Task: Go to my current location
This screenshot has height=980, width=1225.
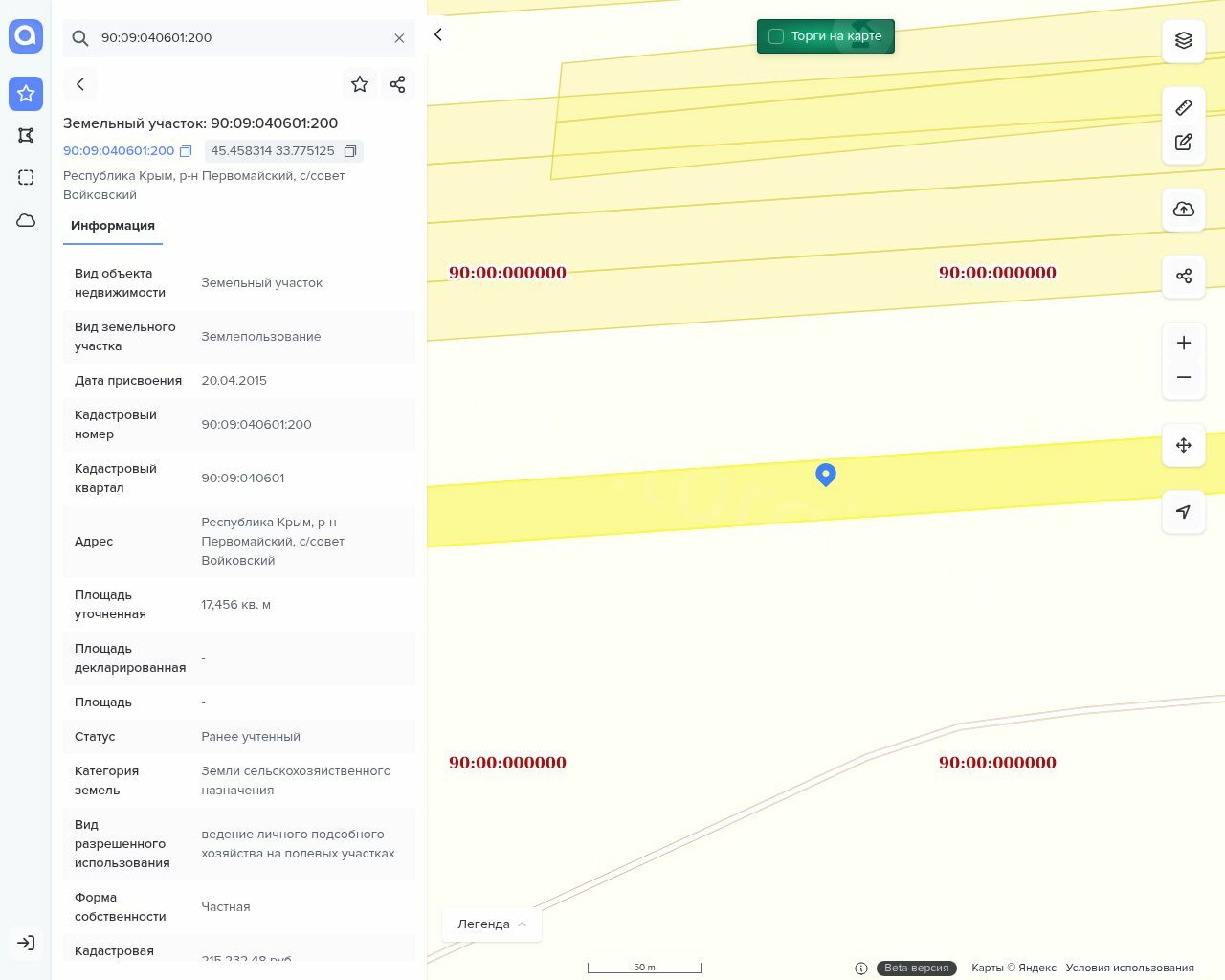Action: [1183, 512]
